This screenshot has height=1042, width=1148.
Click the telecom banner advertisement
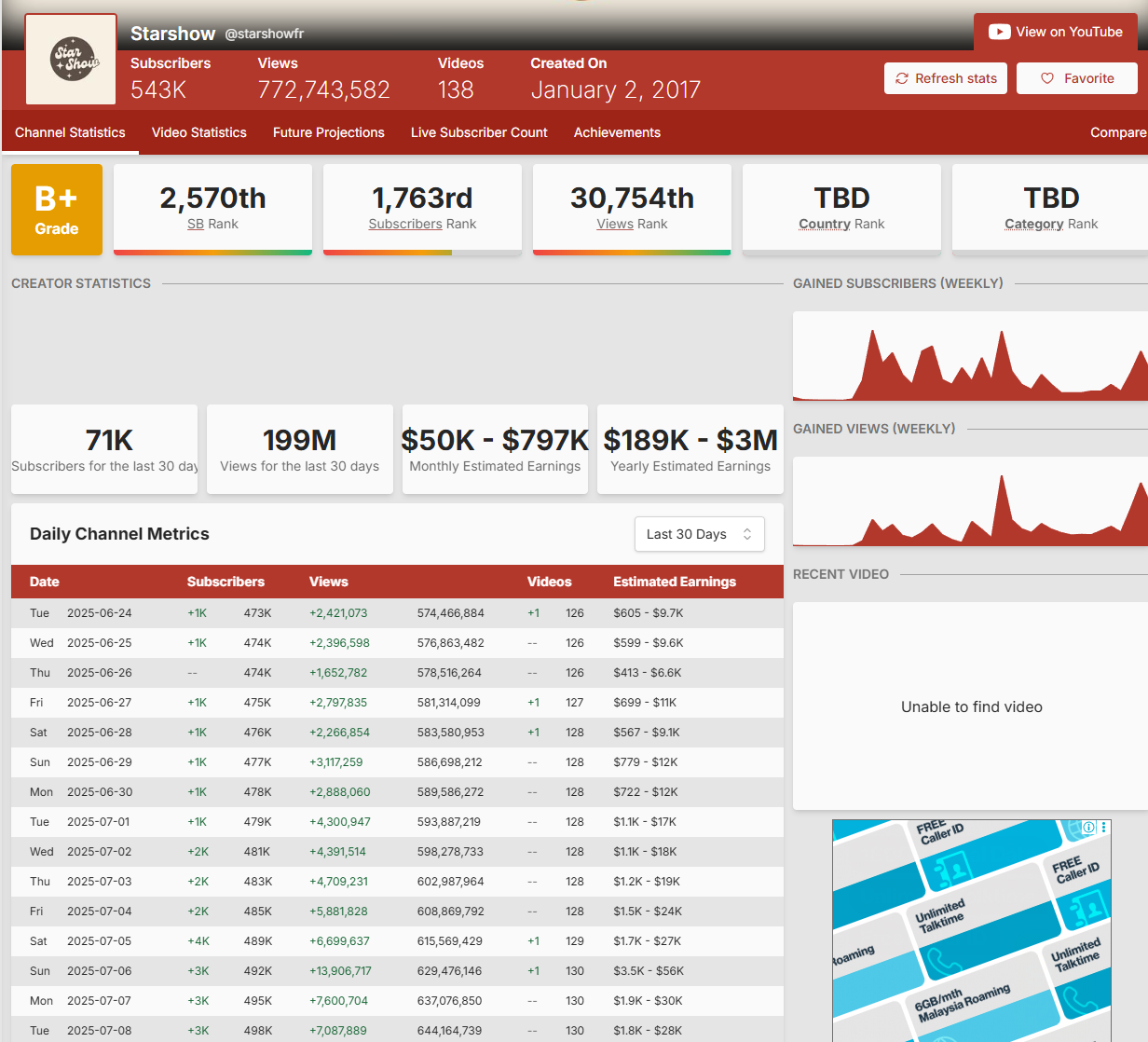972,931
